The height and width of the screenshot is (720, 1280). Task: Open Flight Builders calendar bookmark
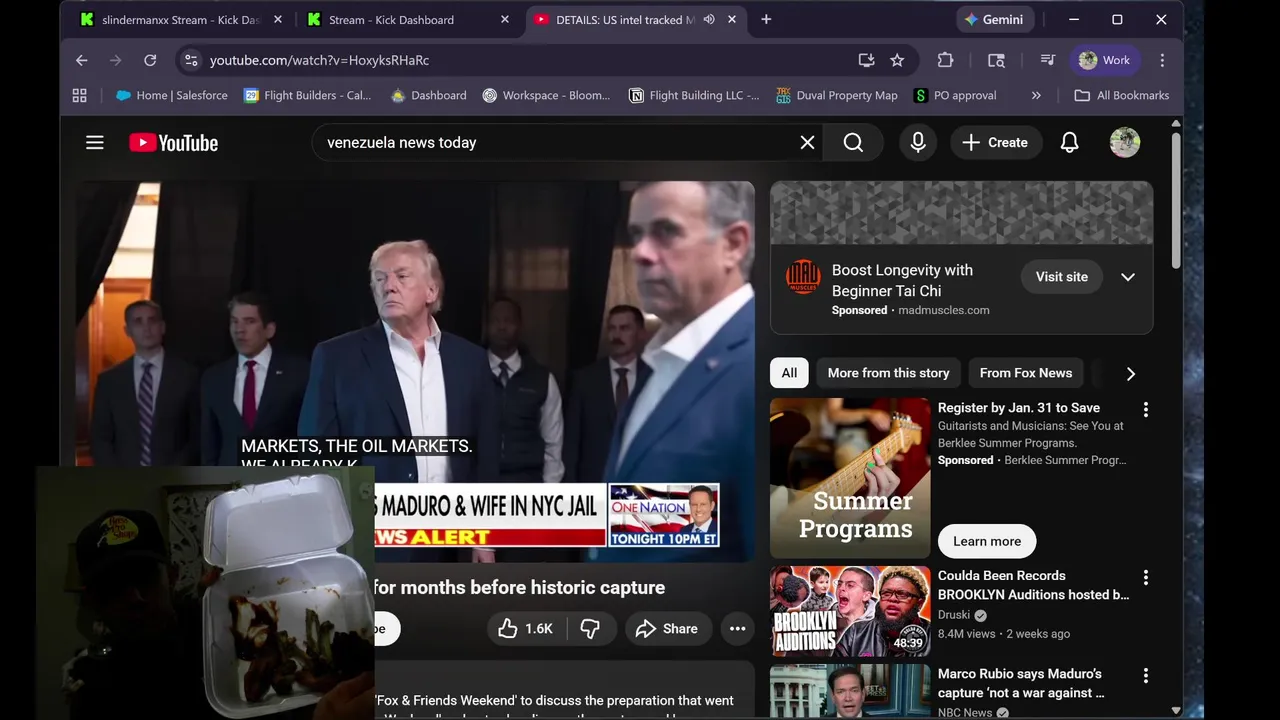[x=308, y=95]
